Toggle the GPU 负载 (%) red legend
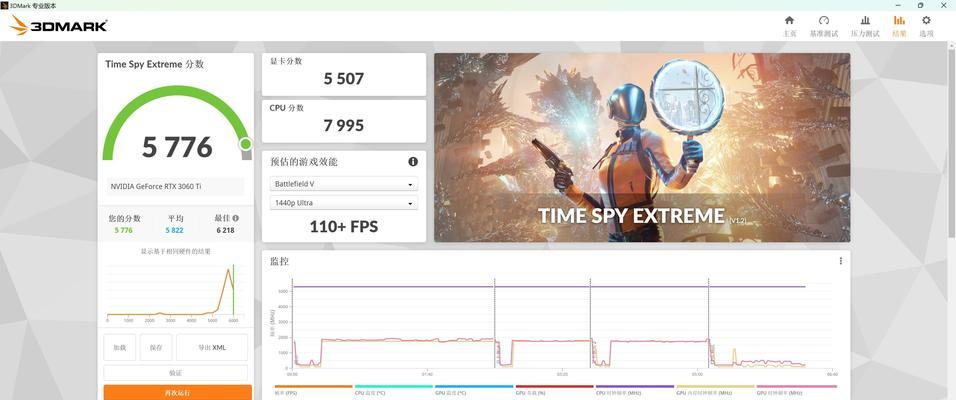The width and height of the screenshot is (956, 400). [554, 389]
